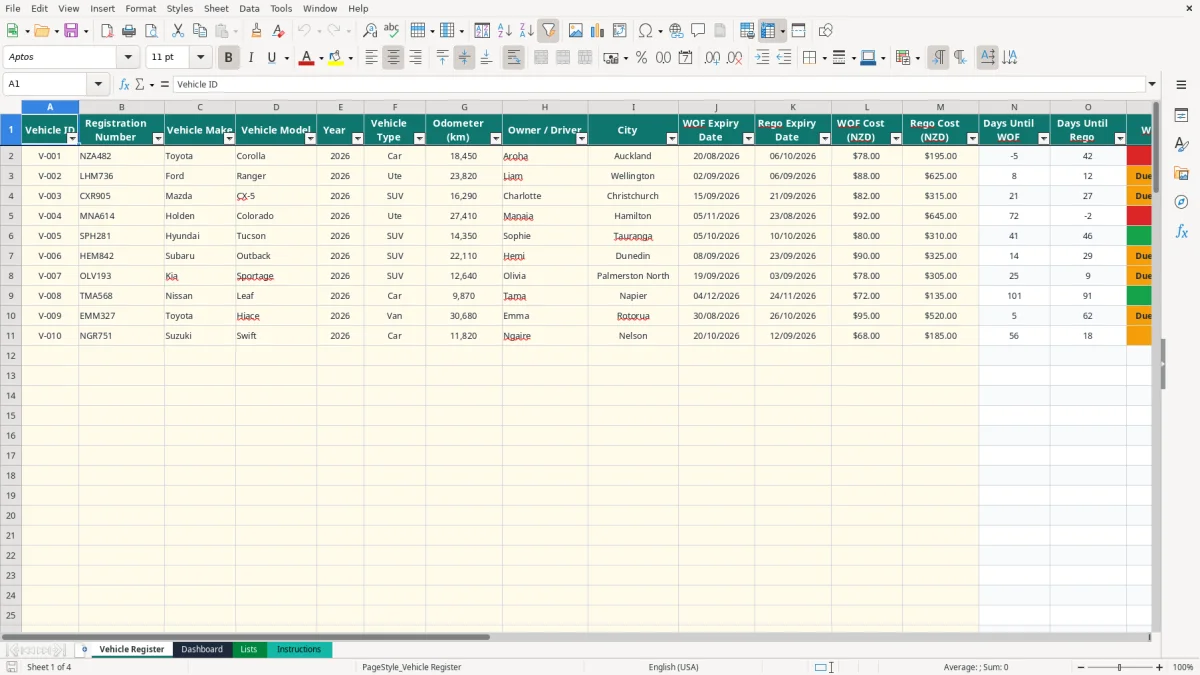Open Vehicle Type column filter arrow
1200x675 pixels.
[418, 138]
